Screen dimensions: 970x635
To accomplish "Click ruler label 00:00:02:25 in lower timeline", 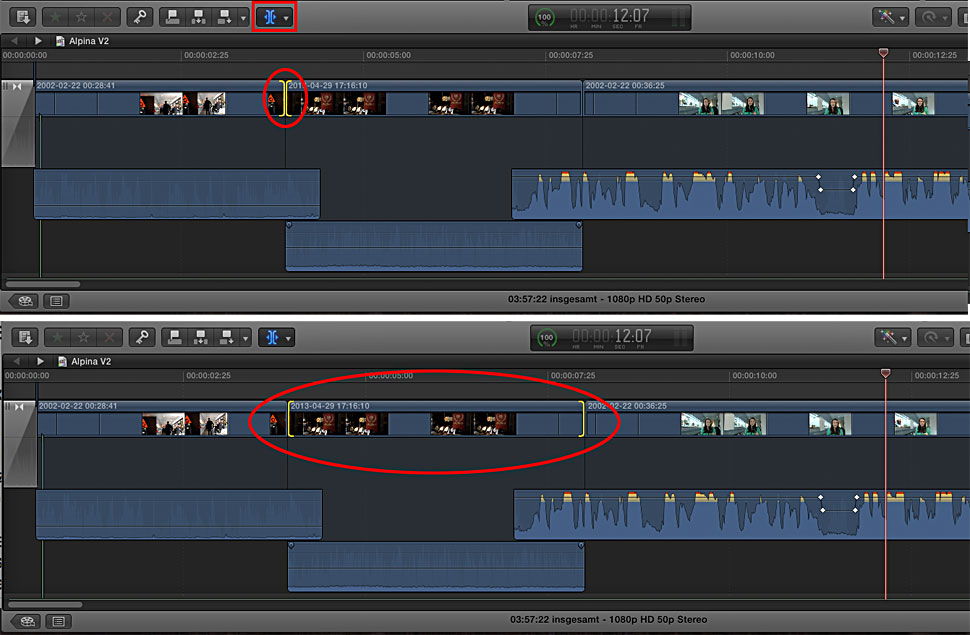I will click(x=208, y=376).
